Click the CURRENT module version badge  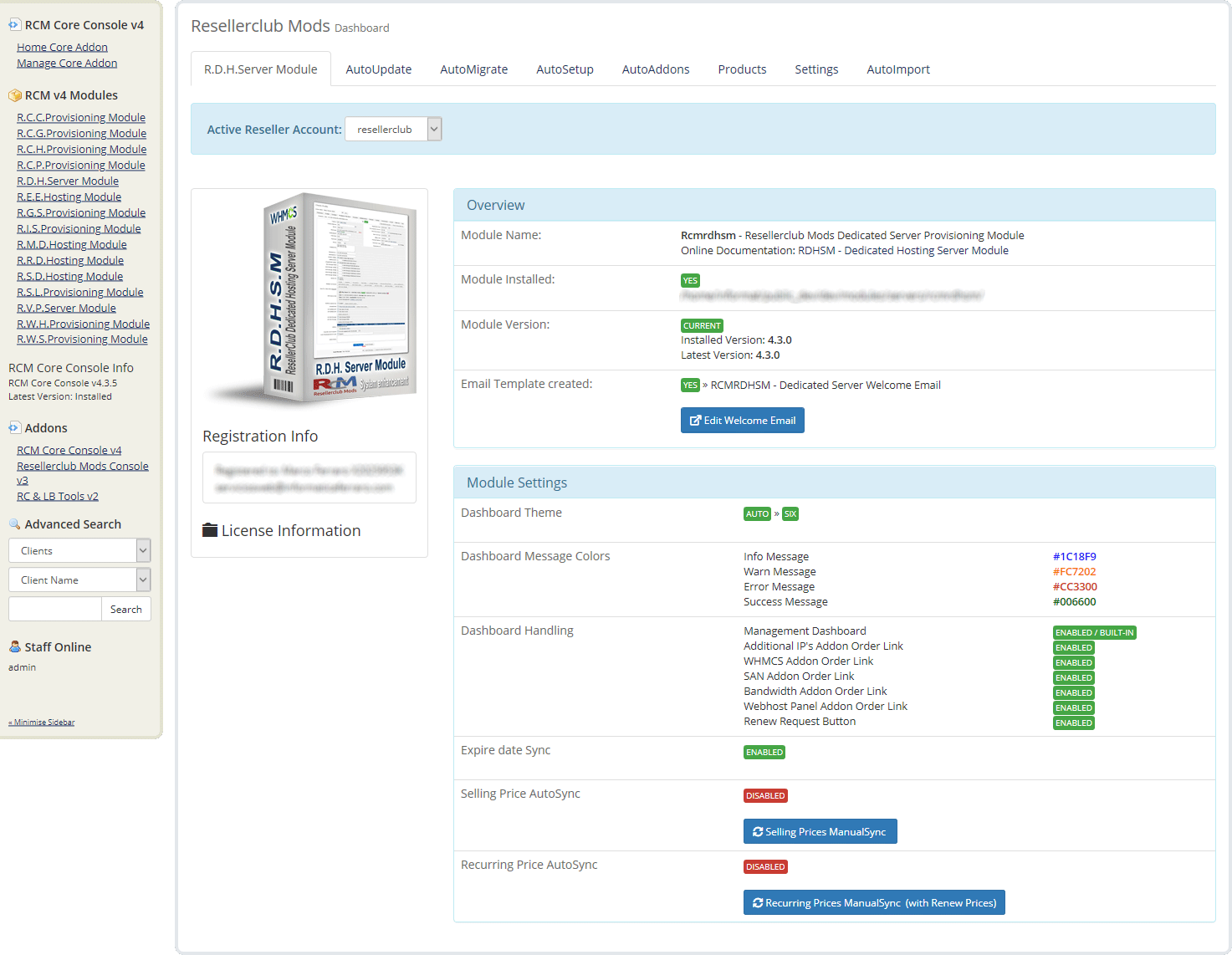coord(703,326)
